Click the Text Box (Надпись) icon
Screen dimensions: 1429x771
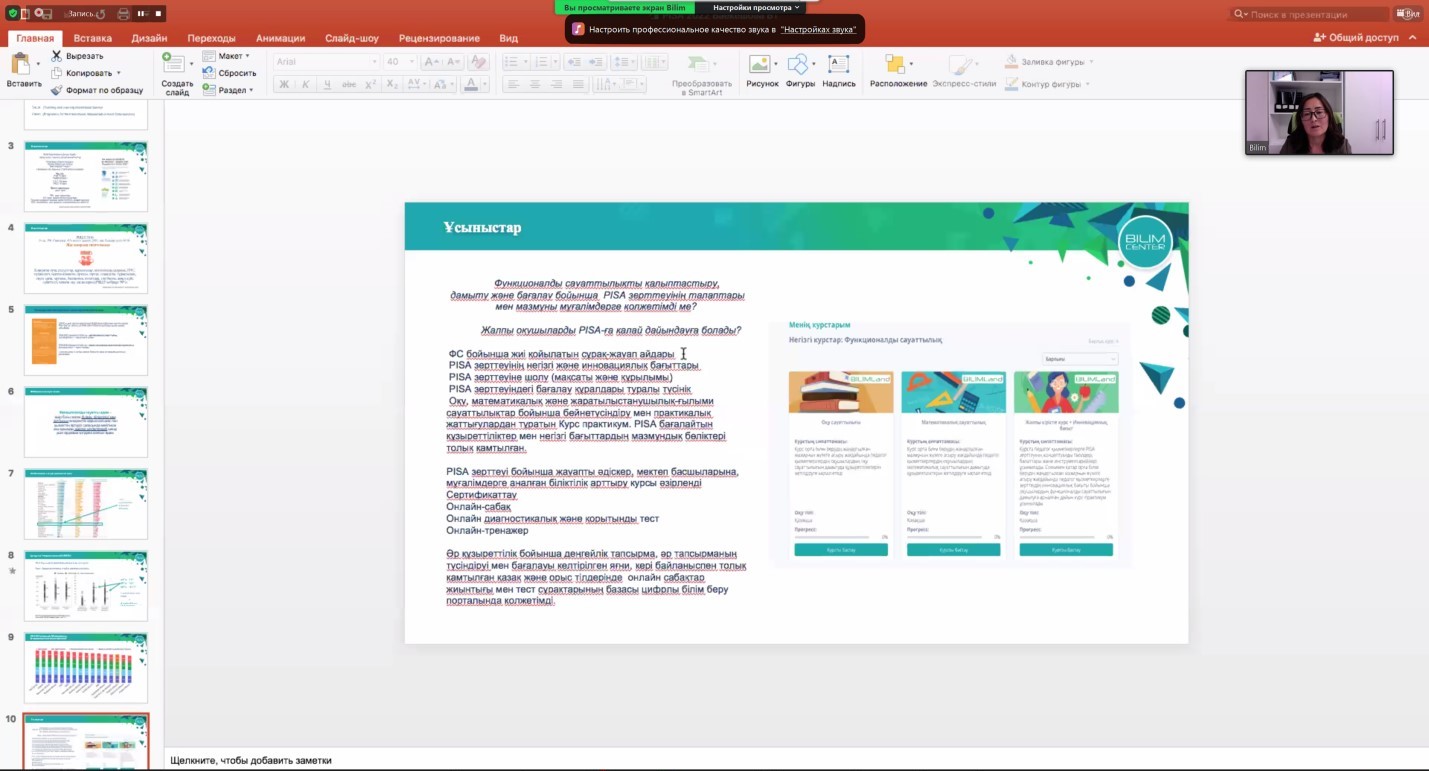point(839,63)
